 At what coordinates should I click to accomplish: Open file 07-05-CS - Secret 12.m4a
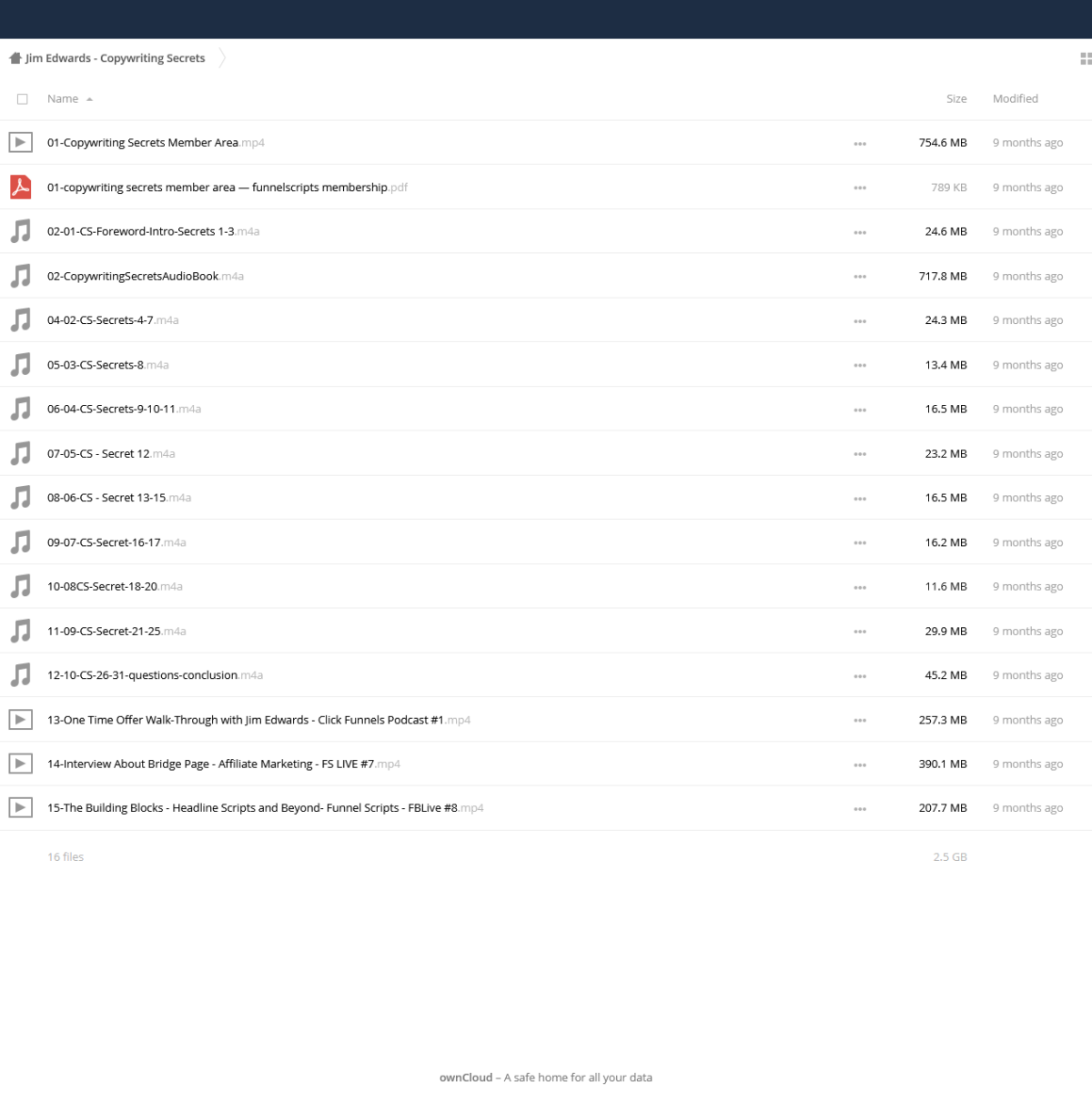(111, 453)
